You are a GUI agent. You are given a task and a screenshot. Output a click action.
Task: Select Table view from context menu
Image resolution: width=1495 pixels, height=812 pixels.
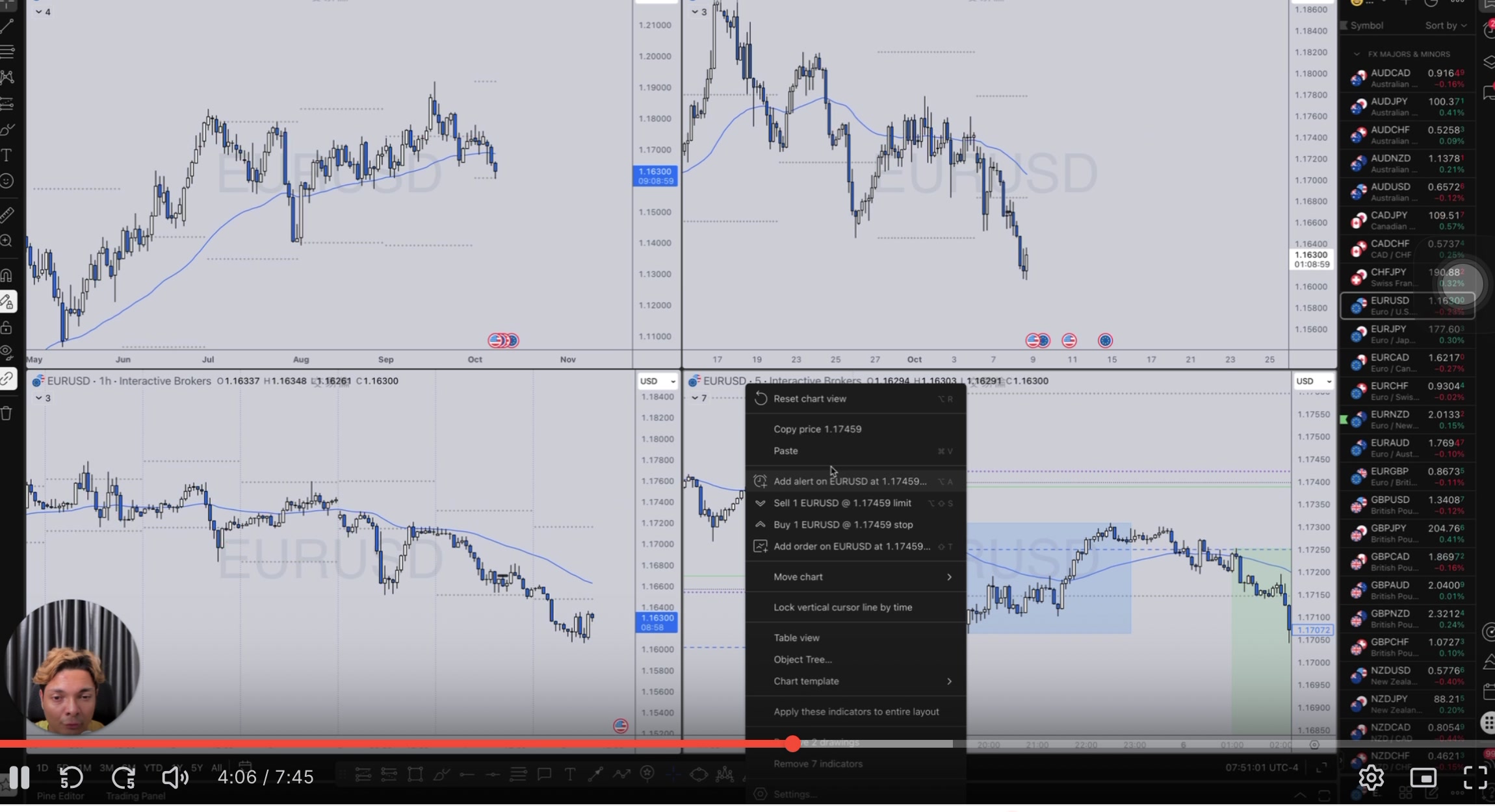click(x=796, y=638)
